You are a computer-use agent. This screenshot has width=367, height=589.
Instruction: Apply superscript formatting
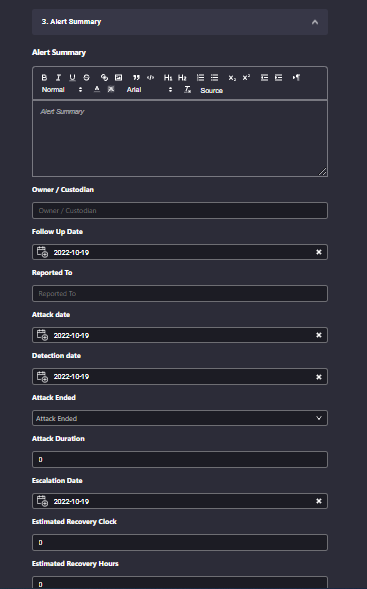246,77
